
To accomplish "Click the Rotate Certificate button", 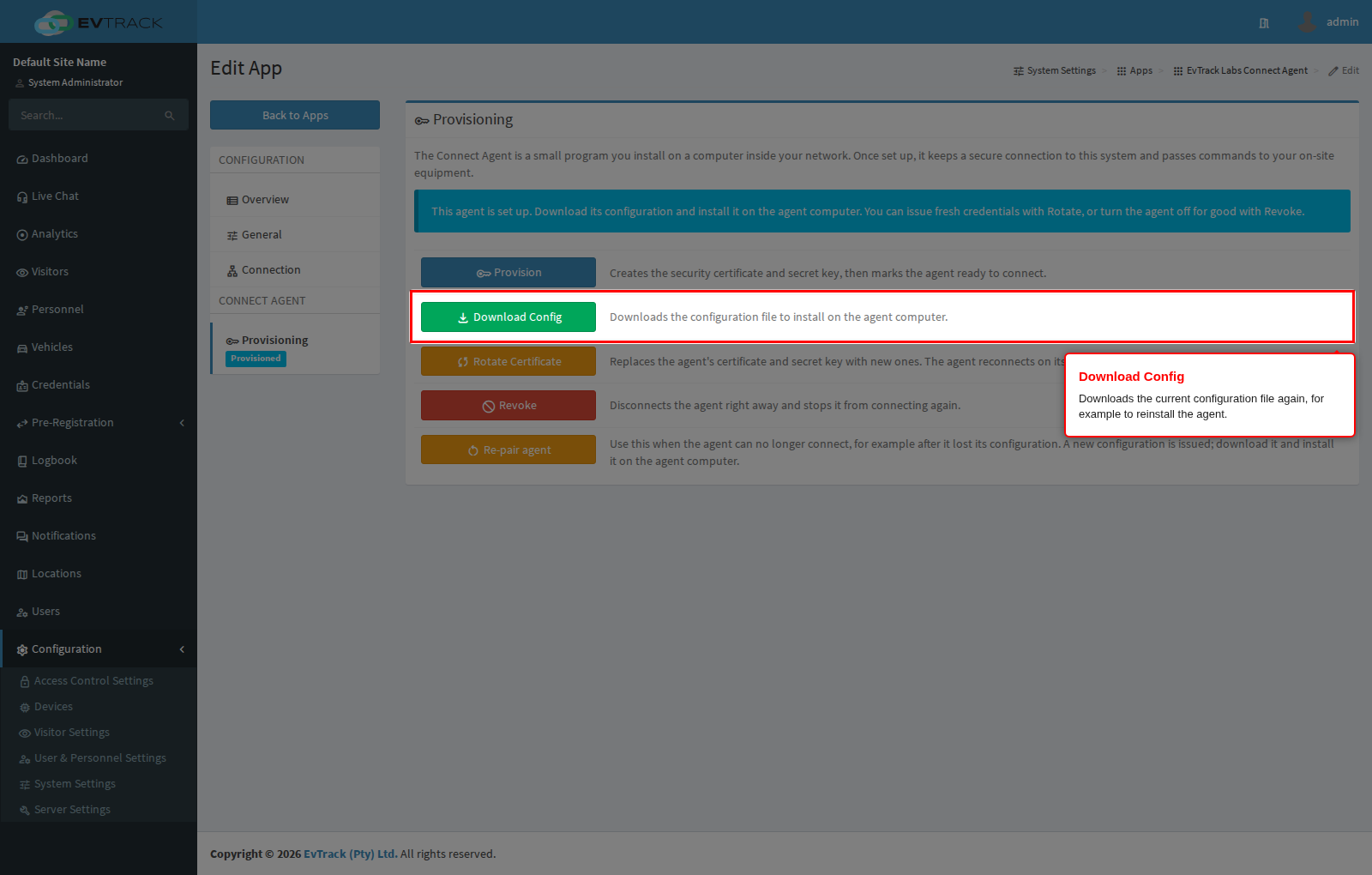I will (x=508, y=362).
